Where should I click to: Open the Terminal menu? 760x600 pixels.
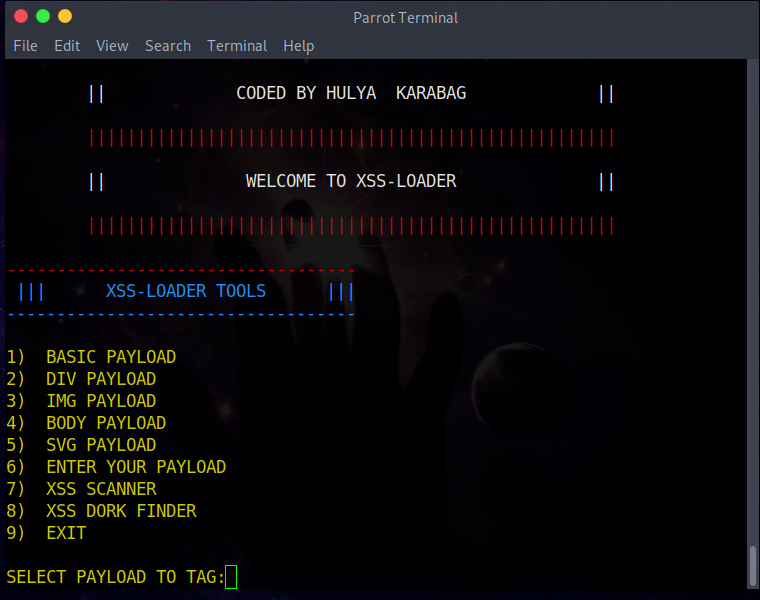(x=237, y=46)
